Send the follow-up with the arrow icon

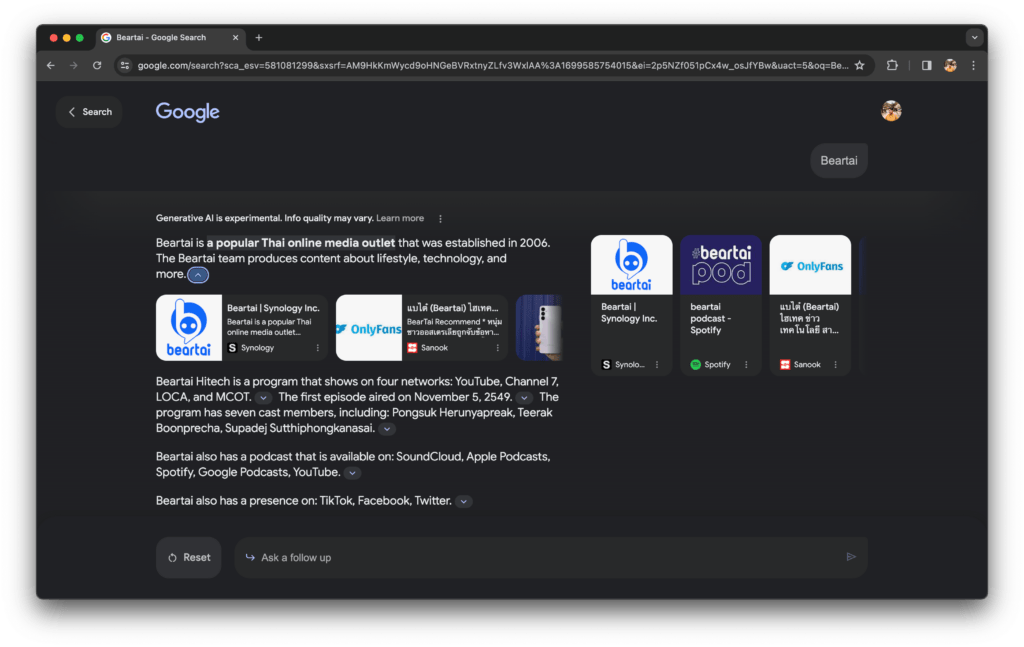pyautogui.click(x=851, y=557)
